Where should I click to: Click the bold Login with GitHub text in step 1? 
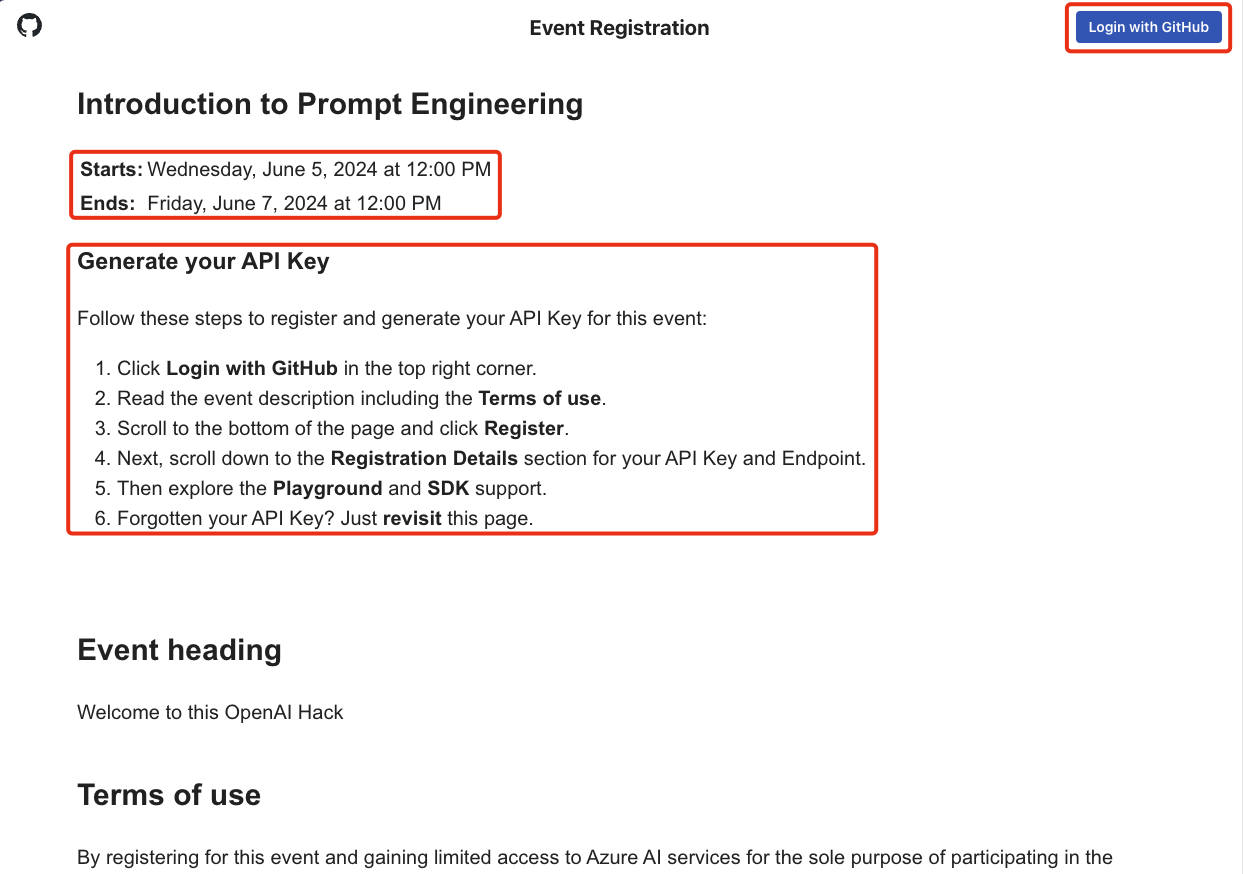coord(252,368)
